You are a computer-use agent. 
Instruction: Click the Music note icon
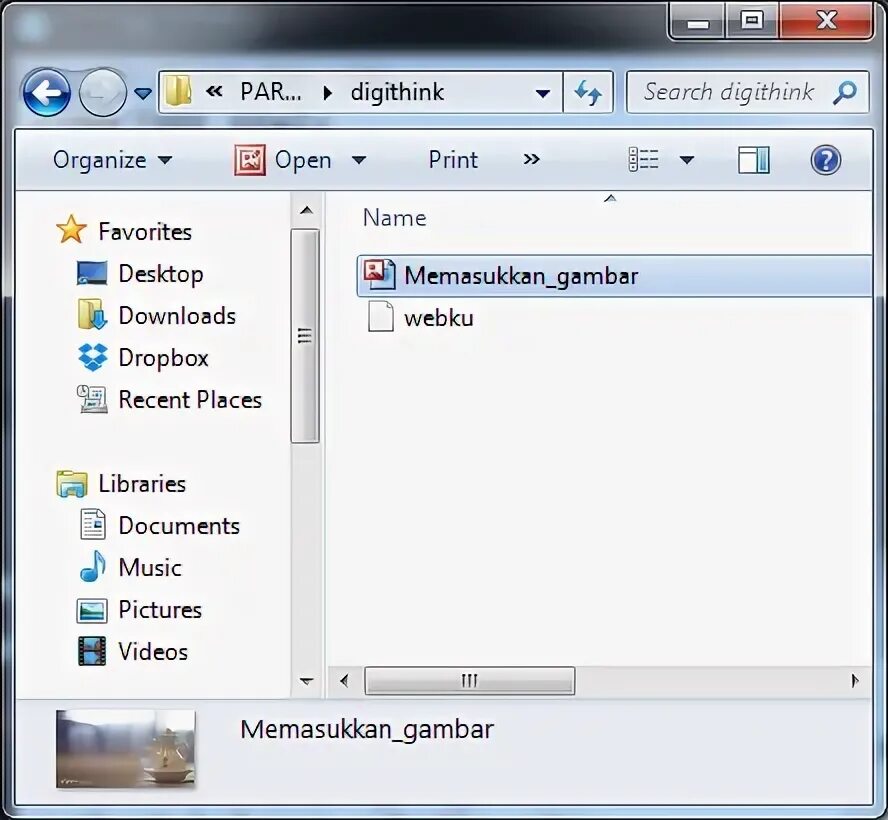click(x=93, y=566)
